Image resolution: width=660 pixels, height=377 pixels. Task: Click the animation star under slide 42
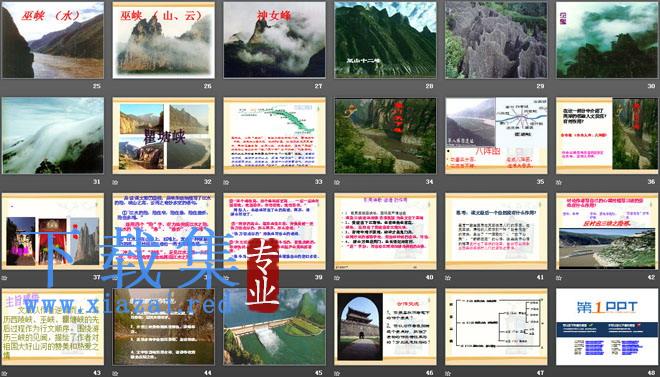(559, 278)
